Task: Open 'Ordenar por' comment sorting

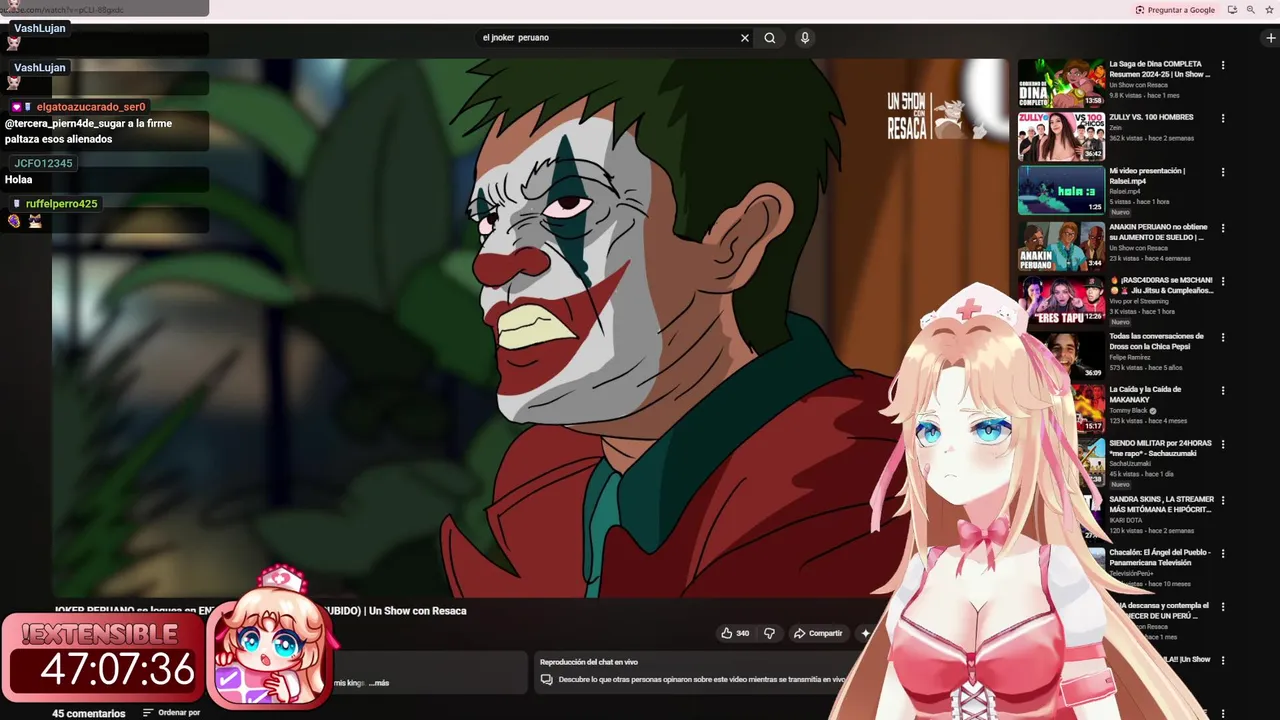Action: [171, 713]
